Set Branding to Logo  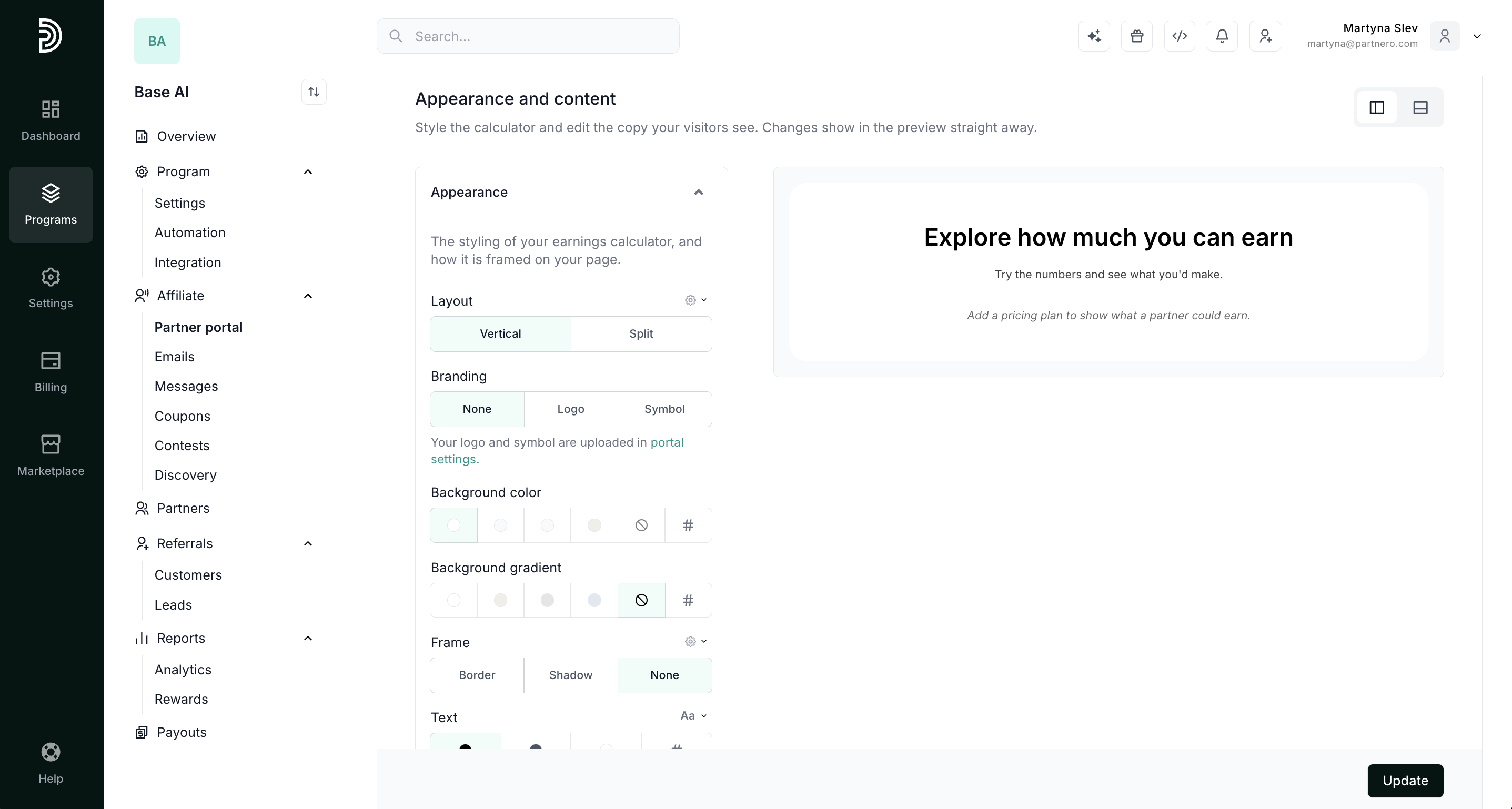click(570, 409)
